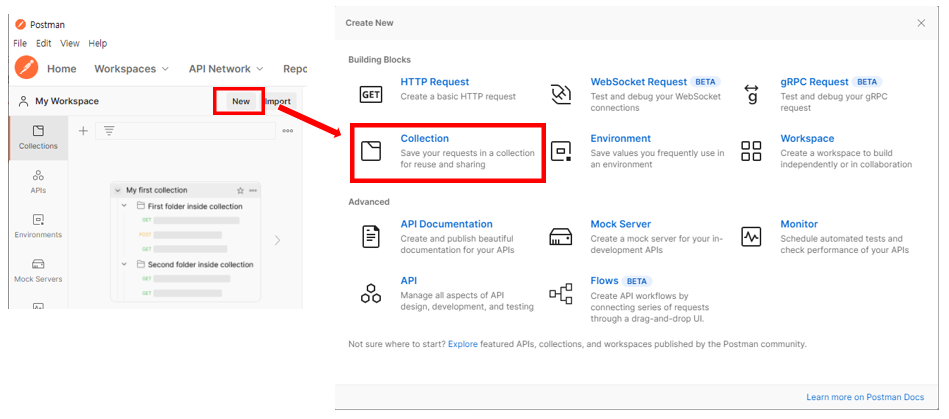
Task: Open the Help menu
Action: point(97,44)
